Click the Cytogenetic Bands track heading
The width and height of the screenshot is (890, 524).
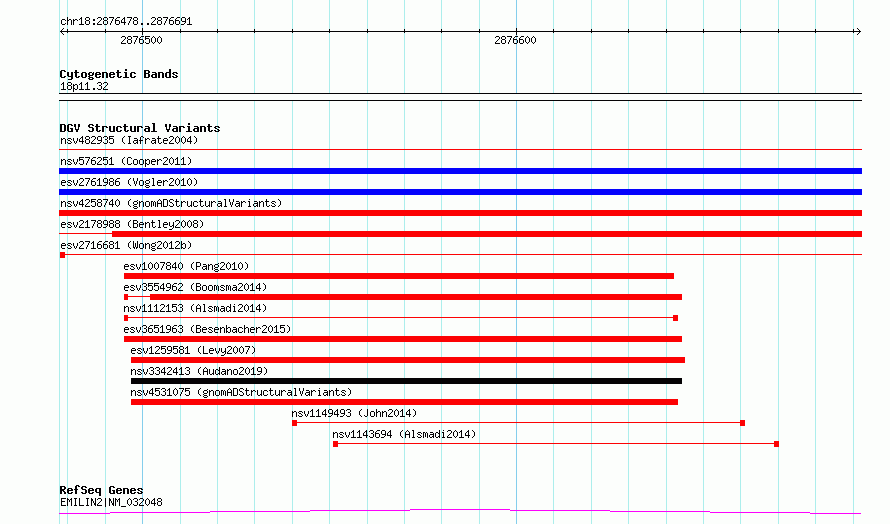tap(119, 74)
